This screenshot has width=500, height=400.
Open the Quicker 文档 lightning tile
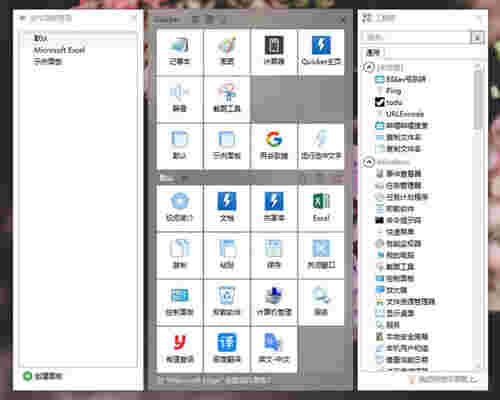(227, 208)
